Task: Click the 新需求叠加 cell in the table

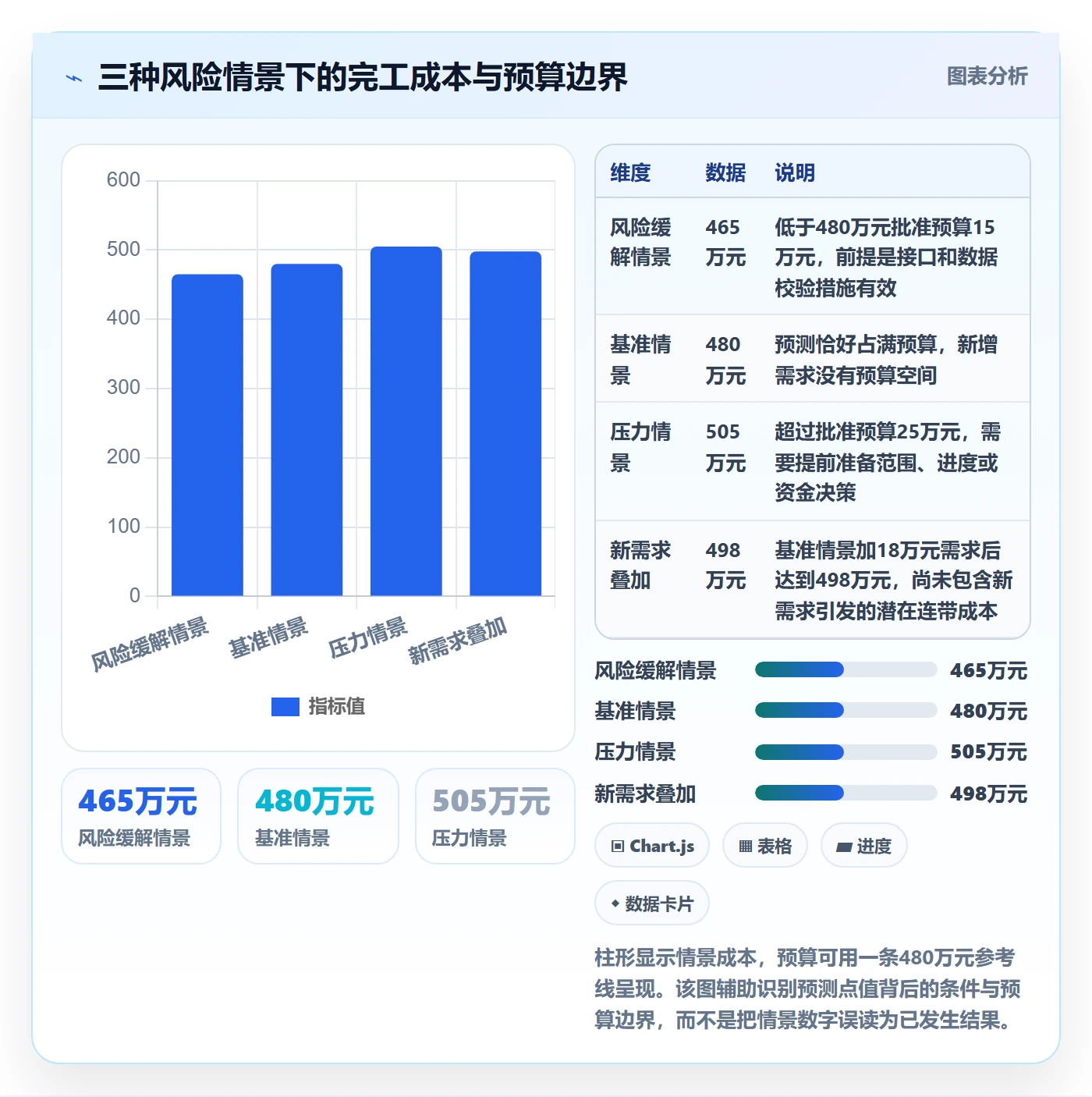Action: (640, 565)
